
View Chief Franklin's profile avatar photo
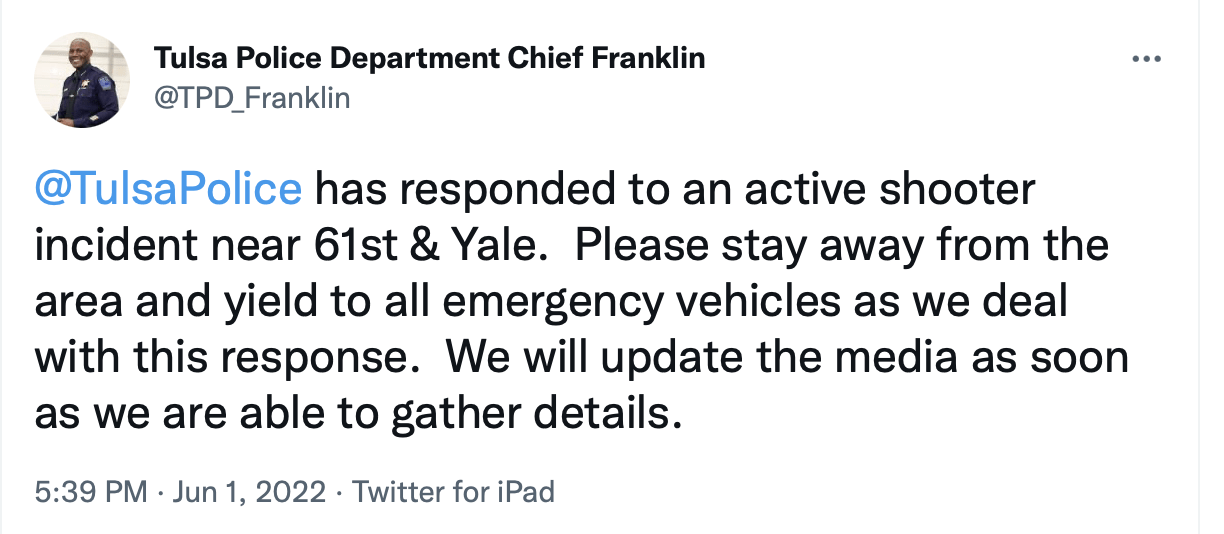(x=82, y=80)
